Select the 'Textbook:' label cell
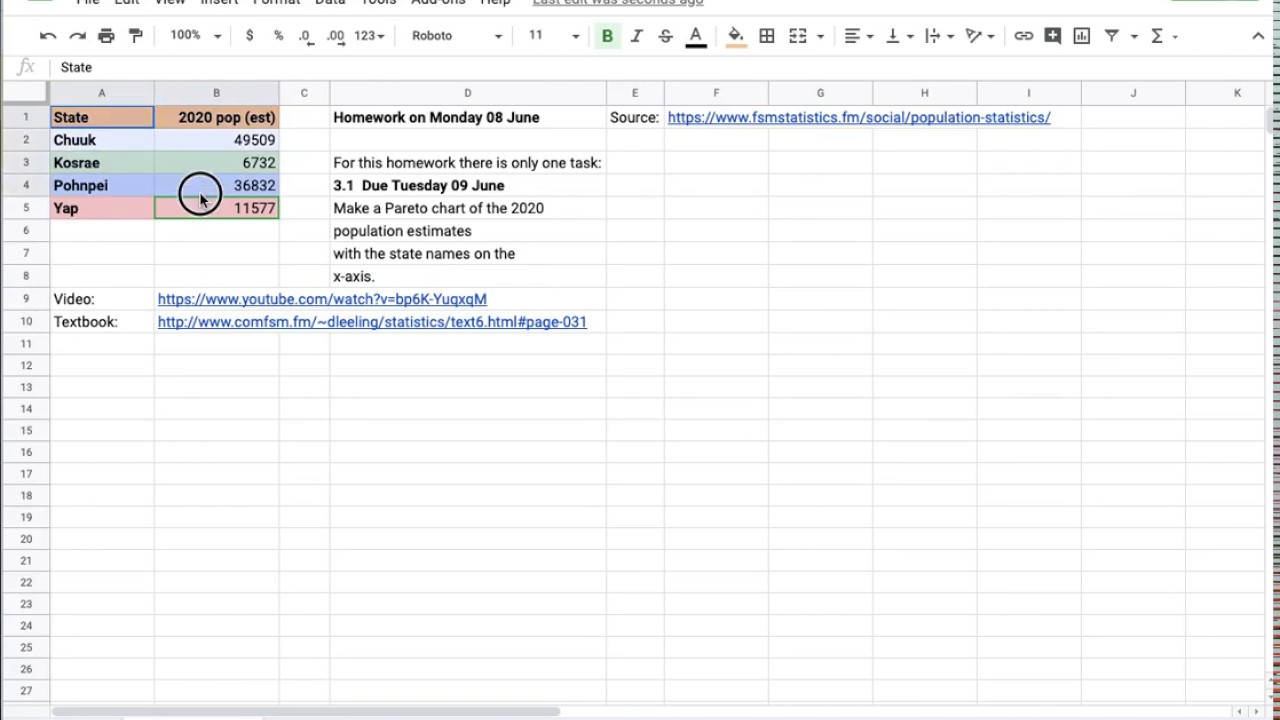The height and width of the screenshot is (720, 1280). (102, 322)
